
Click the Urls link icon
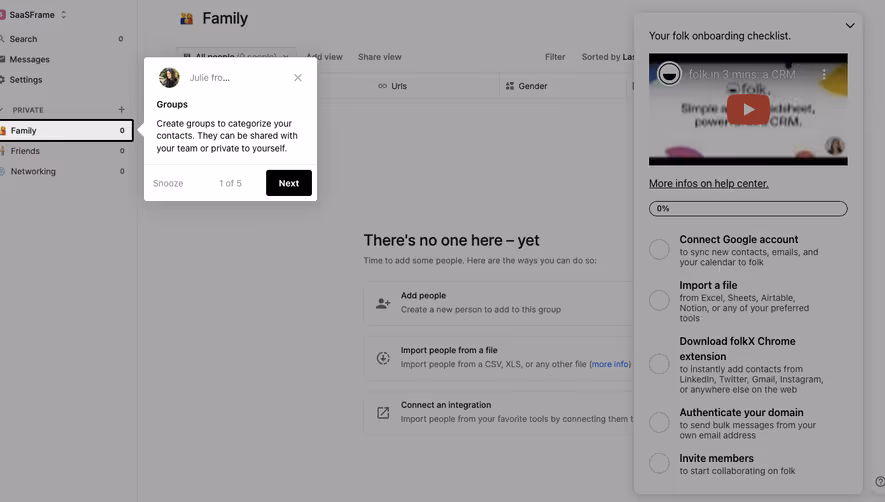383,86
